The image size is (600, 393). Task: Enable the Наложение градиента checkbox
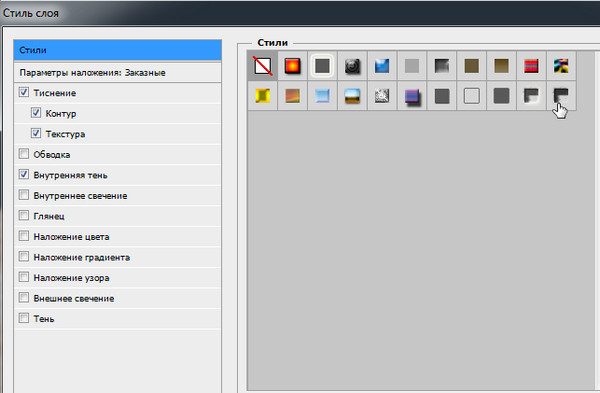click(24, 256)
